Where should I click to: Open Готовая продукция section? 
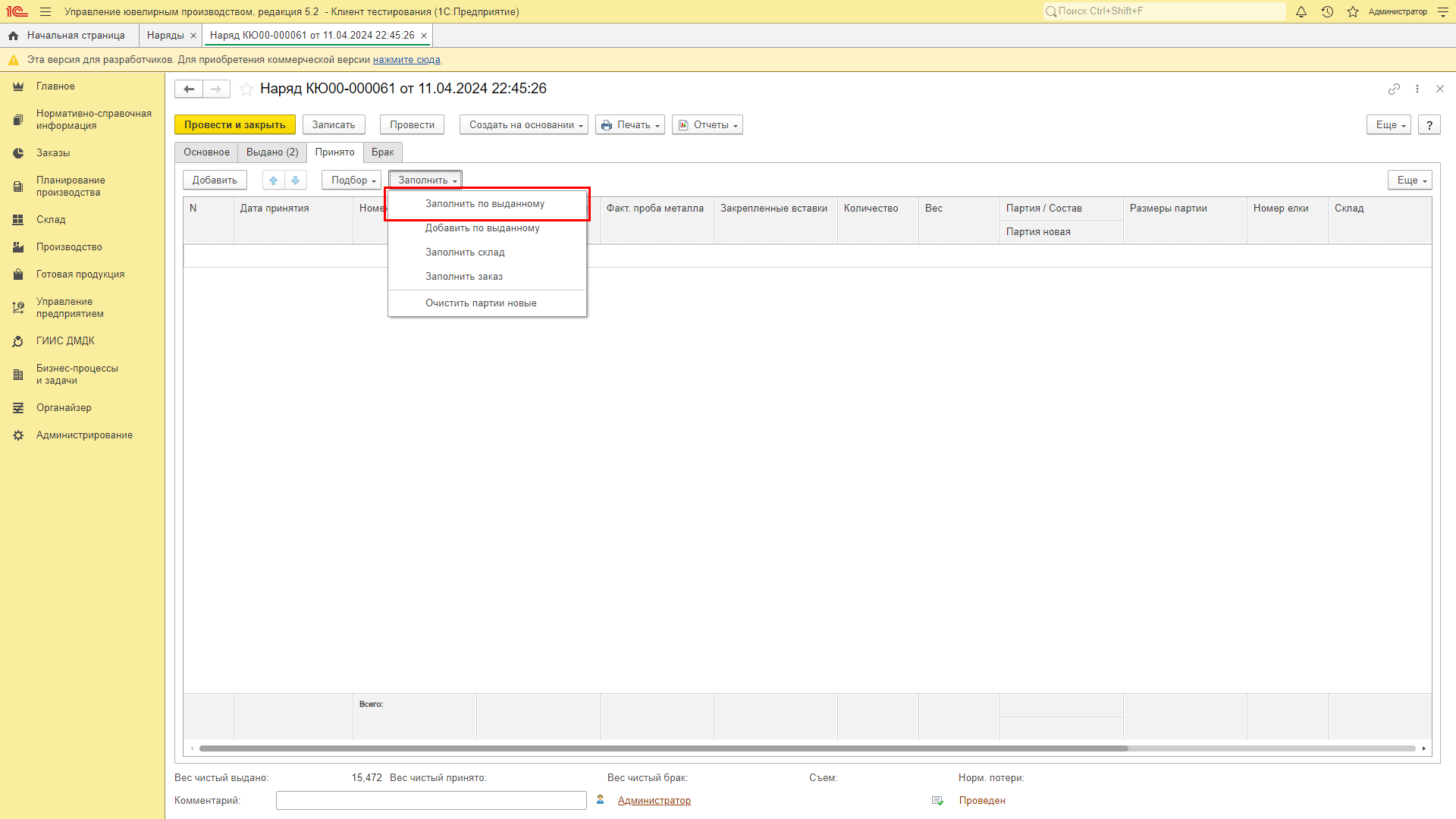click(x=80, y=275)
